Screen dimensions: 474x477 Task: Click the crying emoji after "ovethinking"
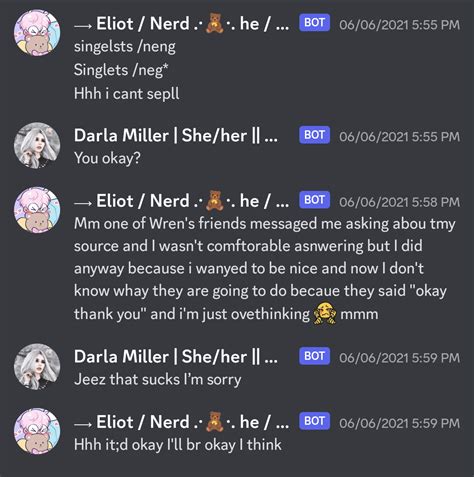(x=325, y=313)
